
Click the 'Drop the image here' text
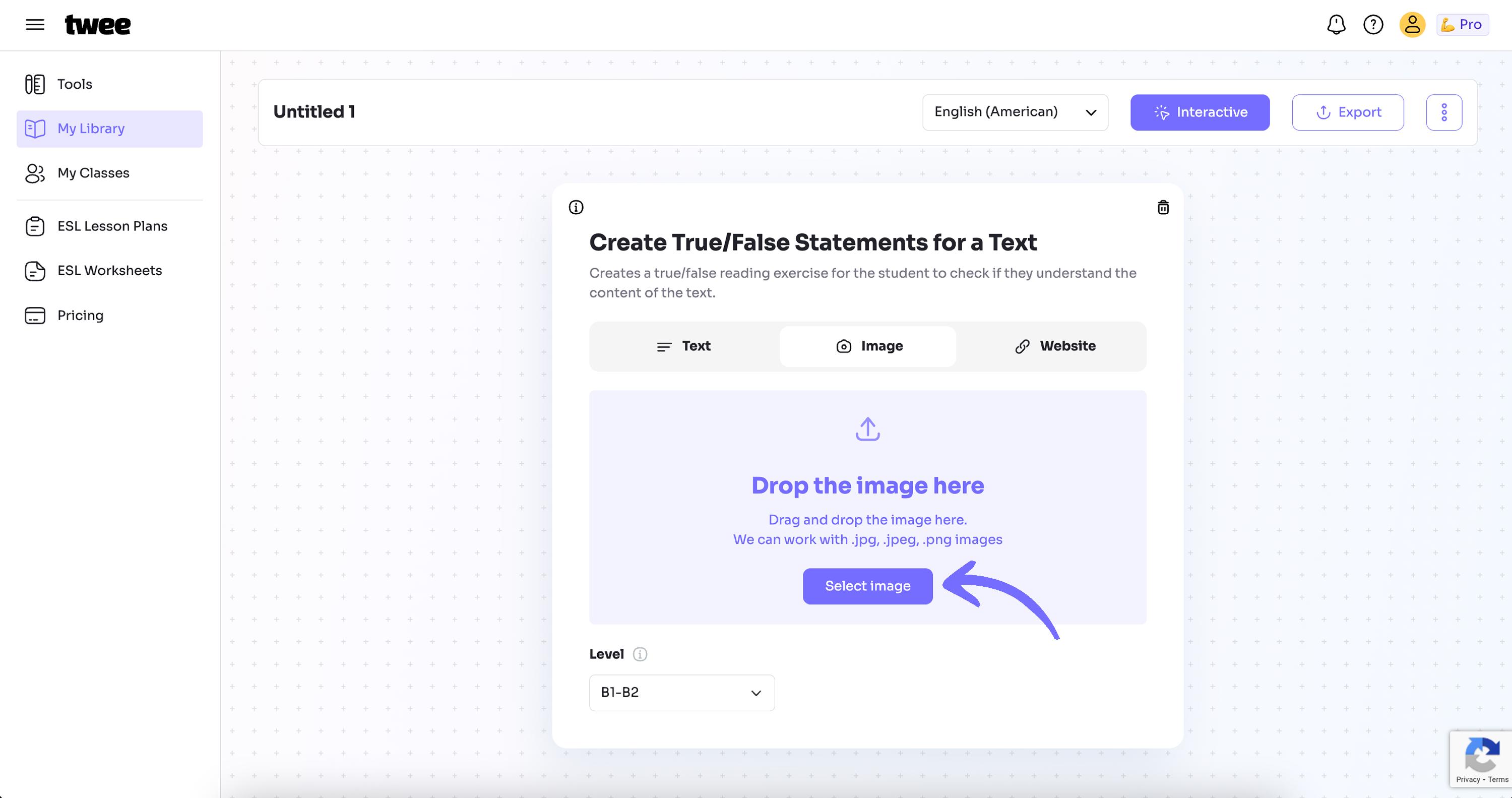(867, 485)
